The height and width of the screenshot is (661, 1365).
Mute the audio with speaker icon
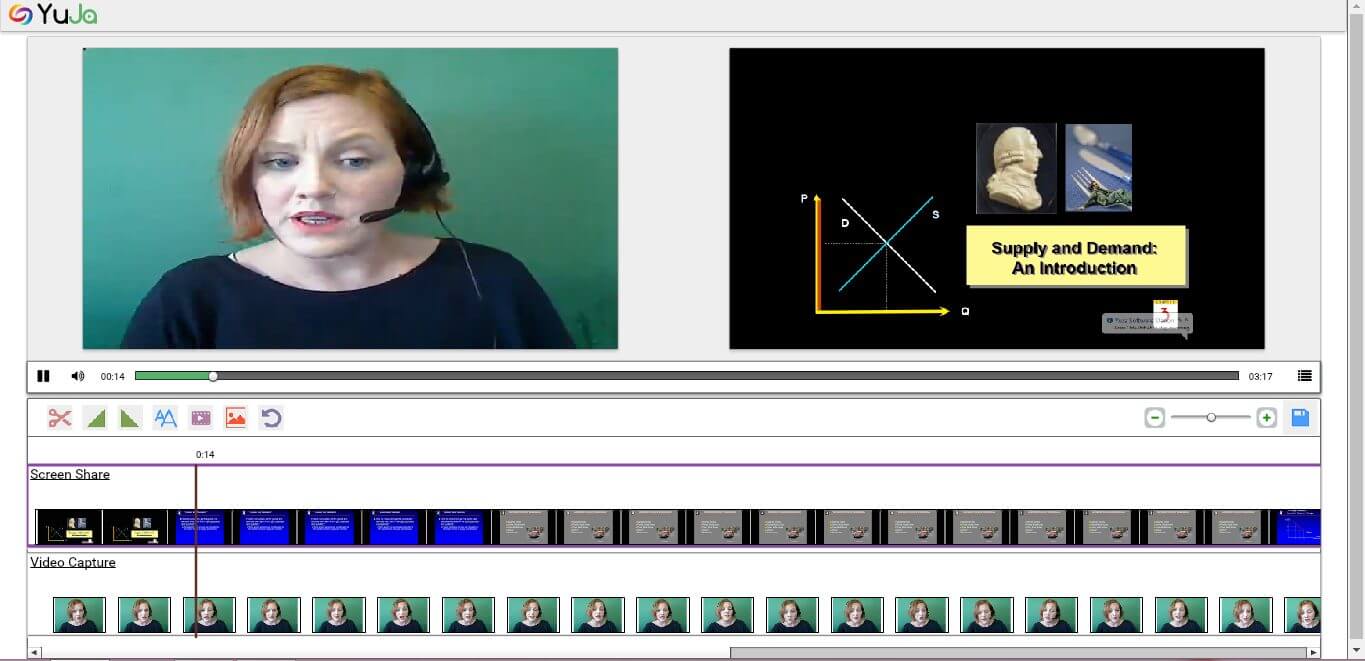[x=78, y=376]
